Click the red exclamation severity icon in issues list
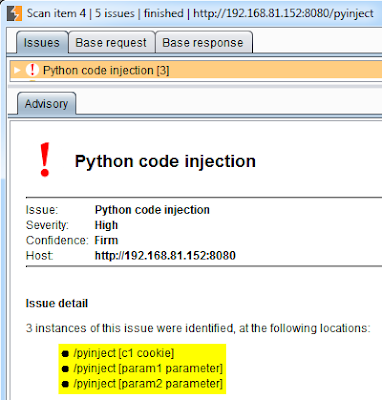The image size is (382, 400). (x=32, y=70)
